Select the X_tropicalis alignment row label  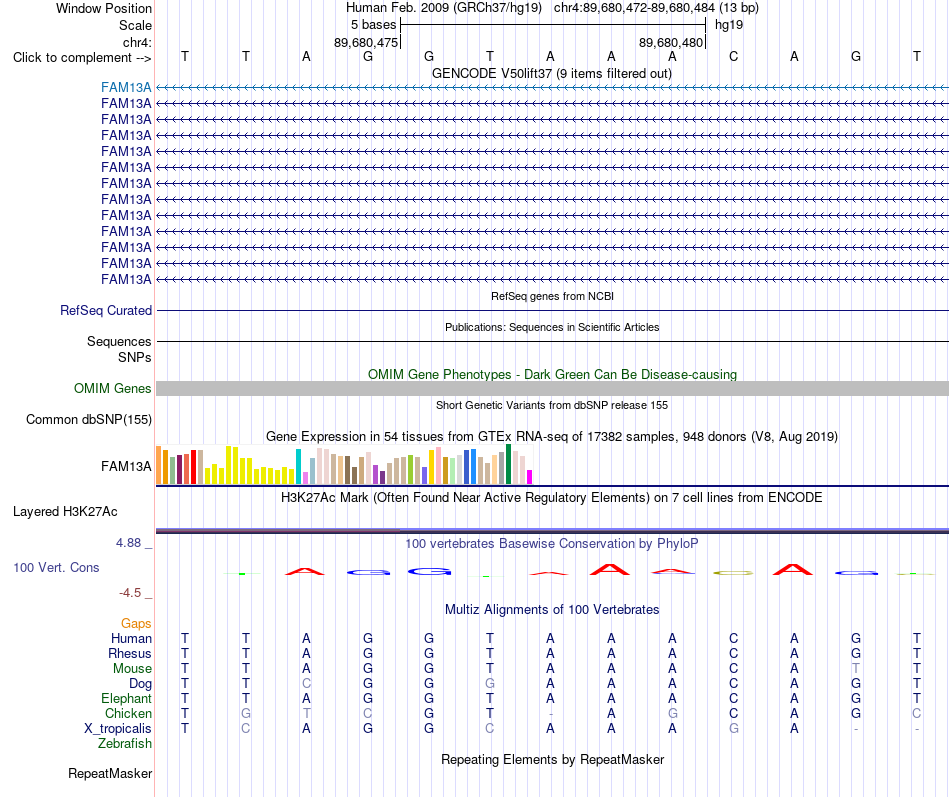tap(118, 729)
